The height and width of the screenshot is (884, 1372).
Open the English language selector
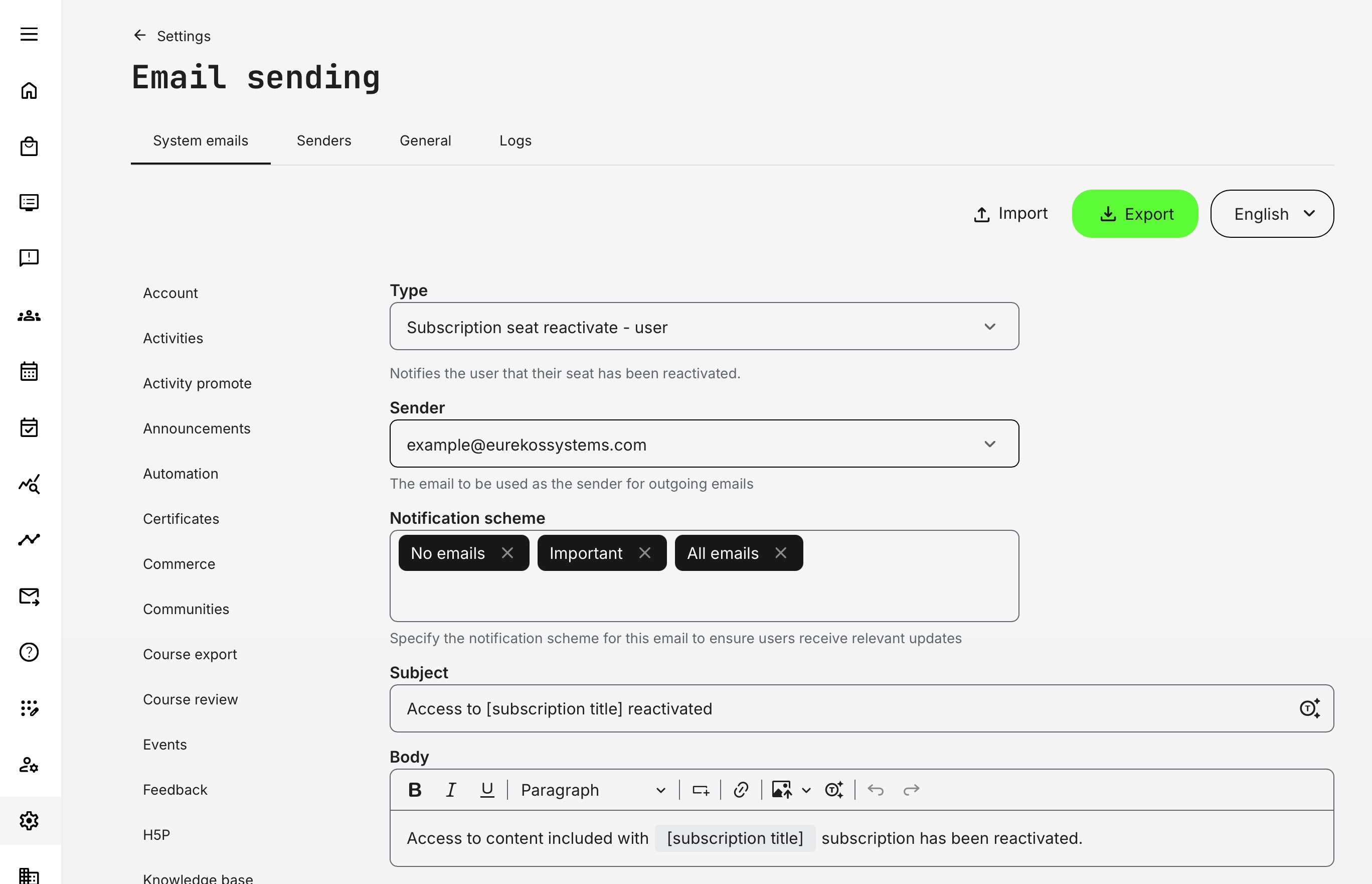[1272, 214]
